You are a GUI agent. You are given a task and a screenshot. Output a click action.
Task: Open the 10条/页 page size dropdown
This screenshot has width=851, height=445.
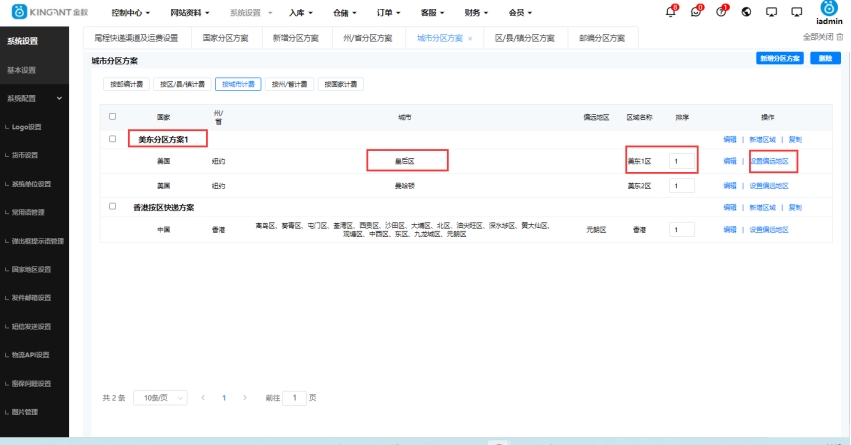coord(160,397)
